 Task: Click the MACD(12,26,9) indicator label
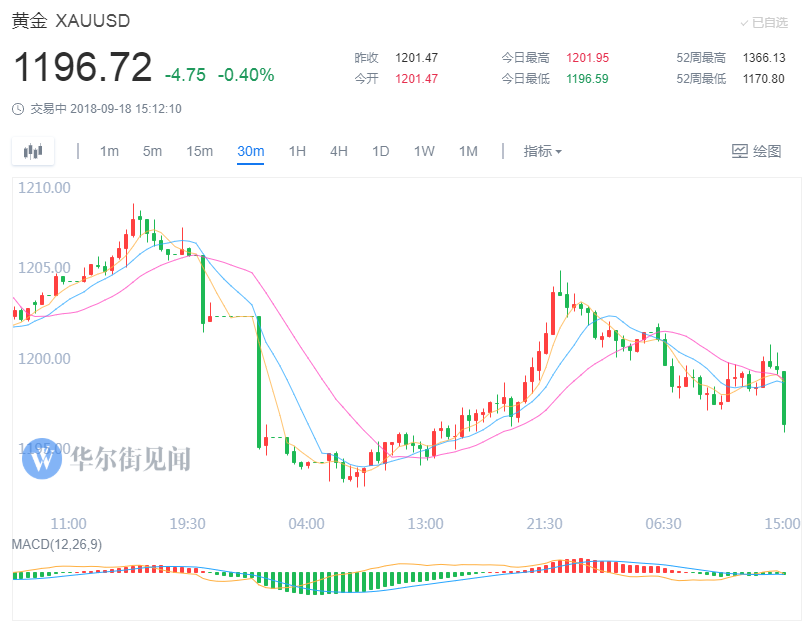pyautogui.click(x=57, y=544)
